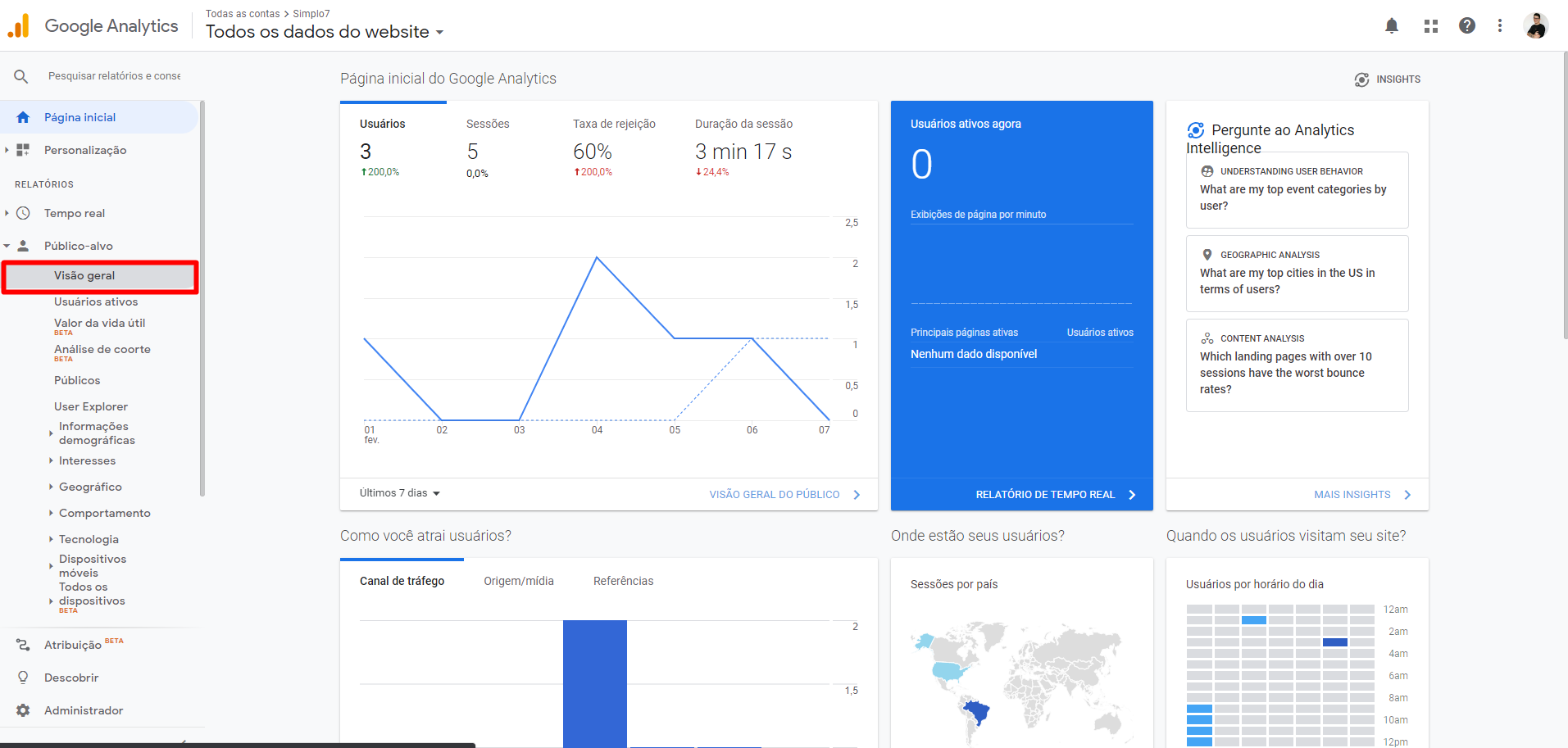
Task: Expand the Tempo real section arrow
Action: point(7,213)
